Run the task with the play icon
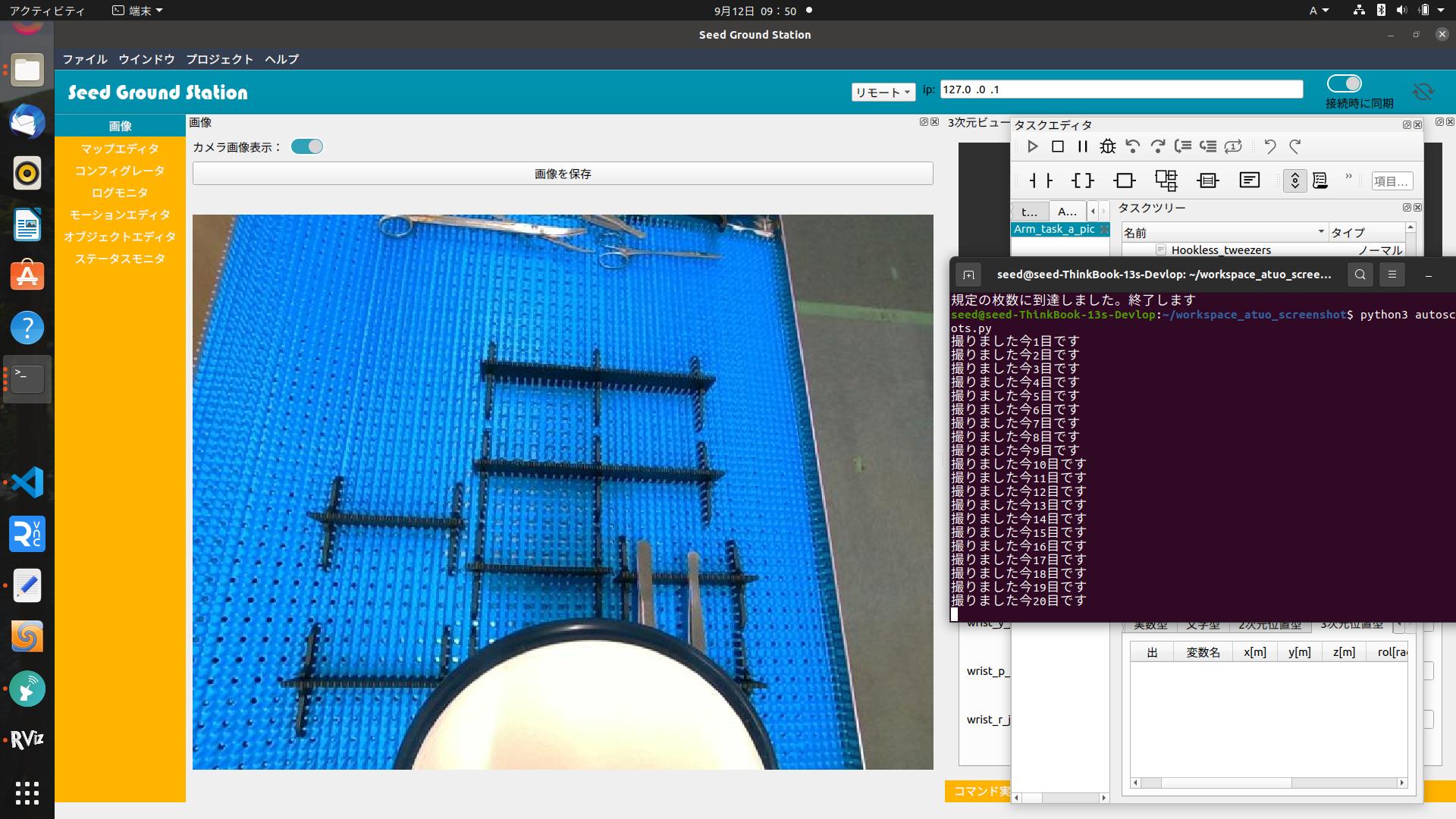1456x819 pixels. 1032,146
